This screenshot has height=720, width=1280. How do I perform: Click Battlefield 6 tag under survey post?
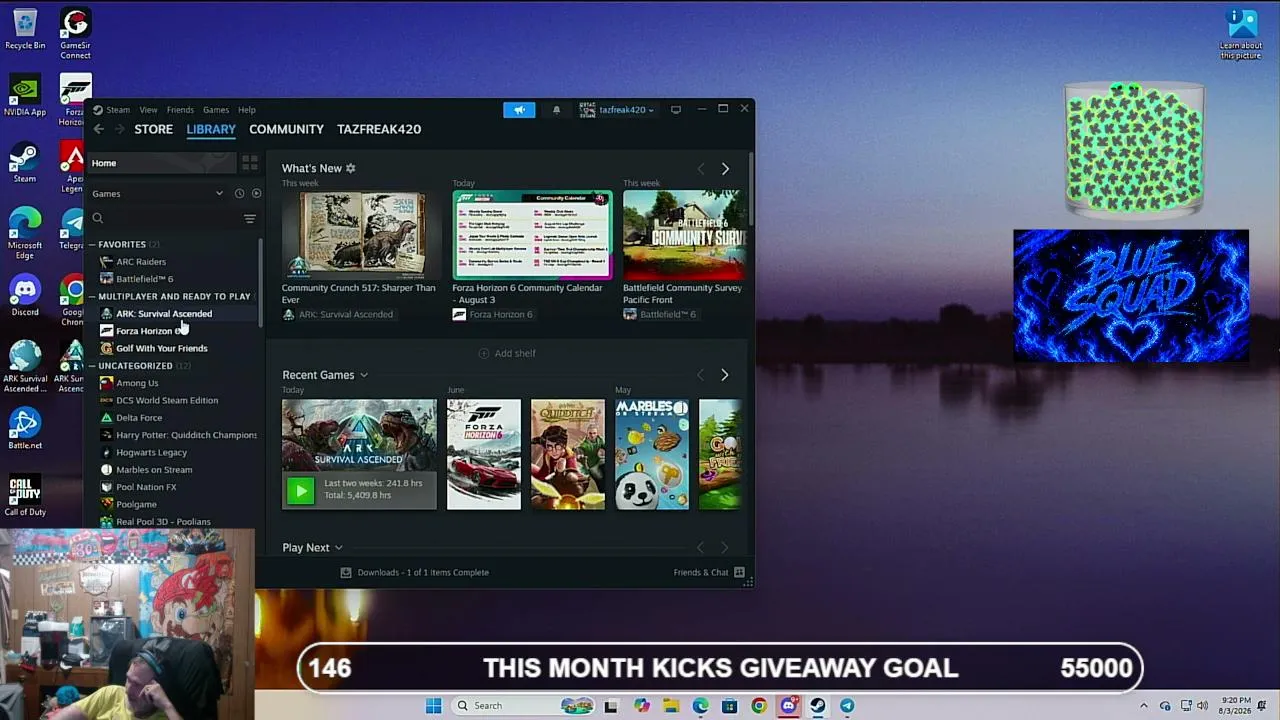(x=660, y=314)
